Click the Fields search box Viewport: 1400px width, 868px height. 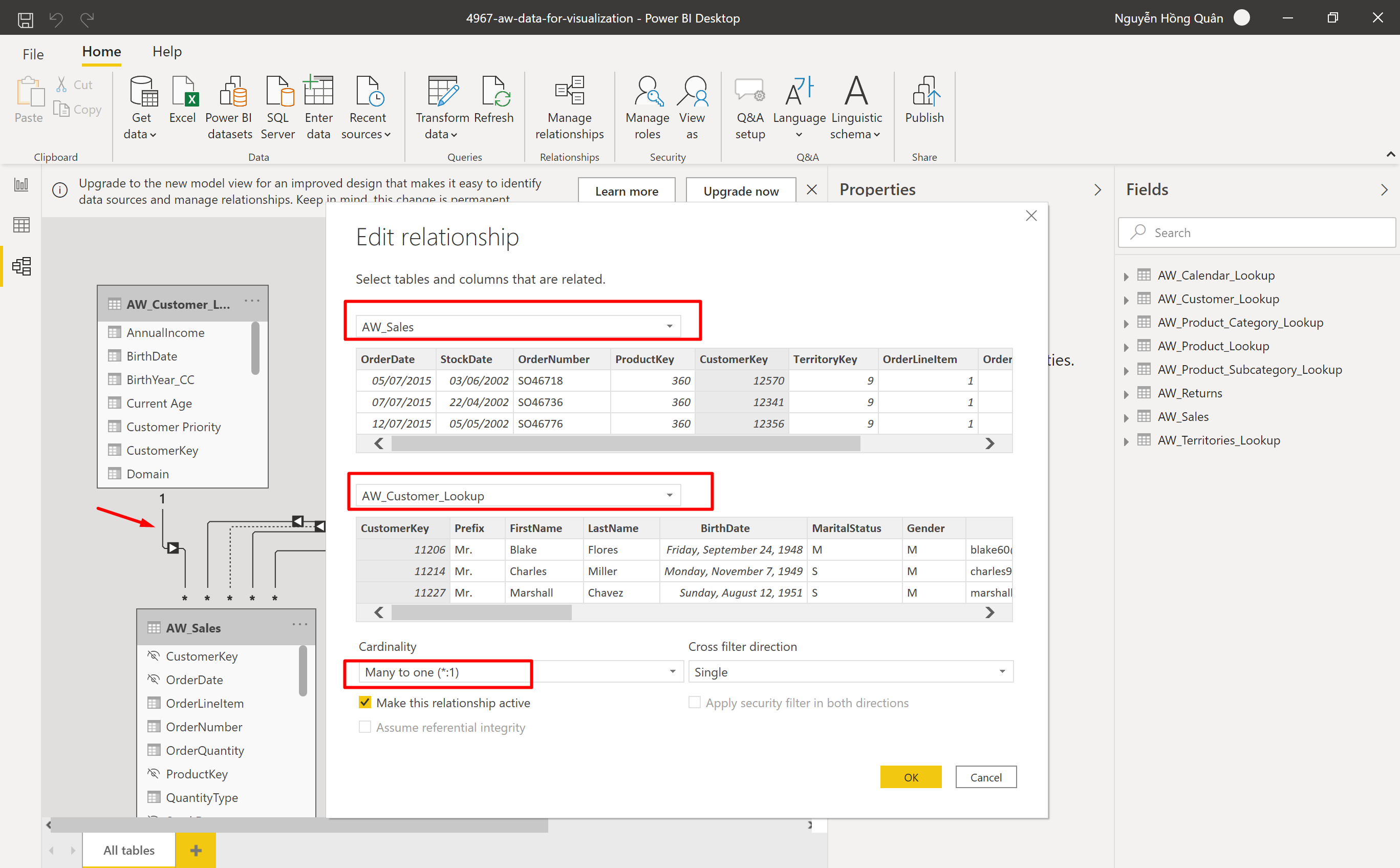pyautogui.click(x=1257, y=232)
